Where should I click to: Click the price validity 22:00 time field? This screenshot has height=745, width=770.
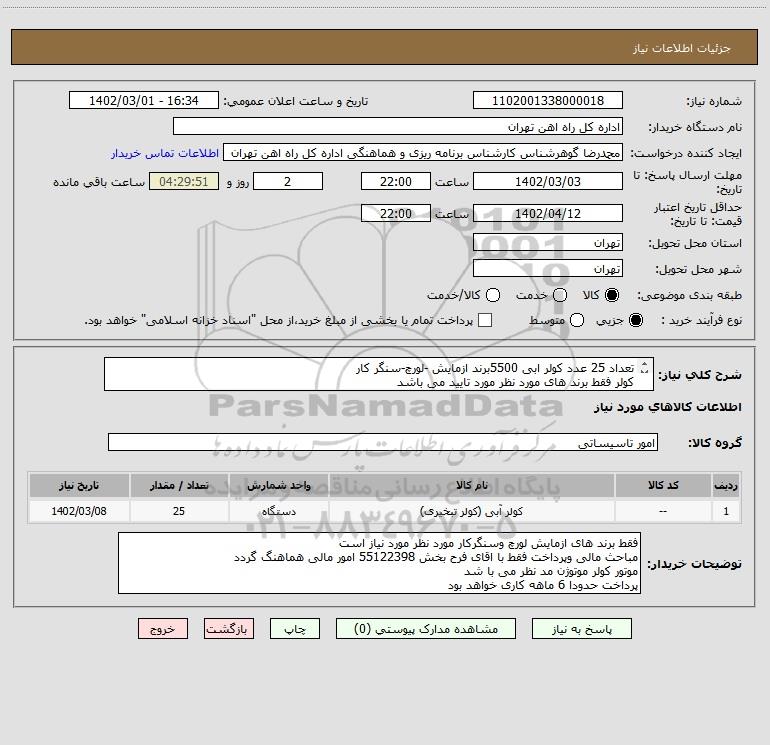(x=396, y=214)
